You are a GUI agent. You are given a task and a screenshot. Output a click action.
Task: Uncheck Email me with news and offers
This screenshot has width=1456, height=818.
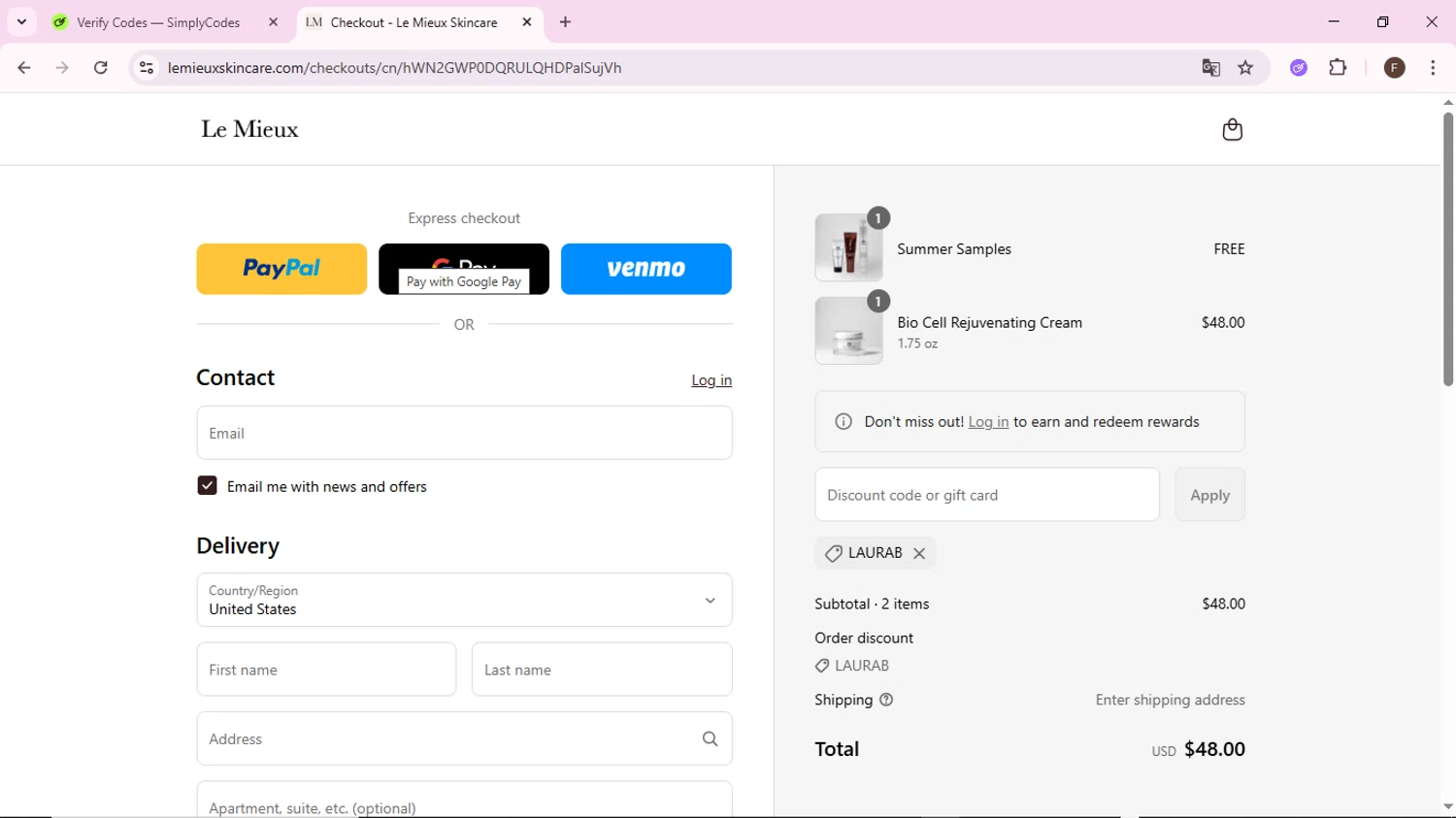[207, 486]
